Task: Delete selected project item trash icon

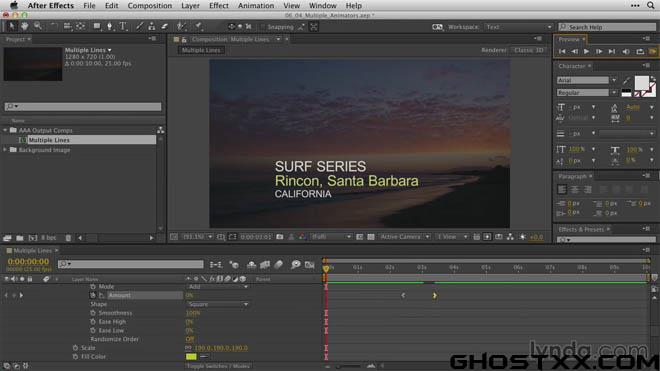Action: click(x=68, y=238)
